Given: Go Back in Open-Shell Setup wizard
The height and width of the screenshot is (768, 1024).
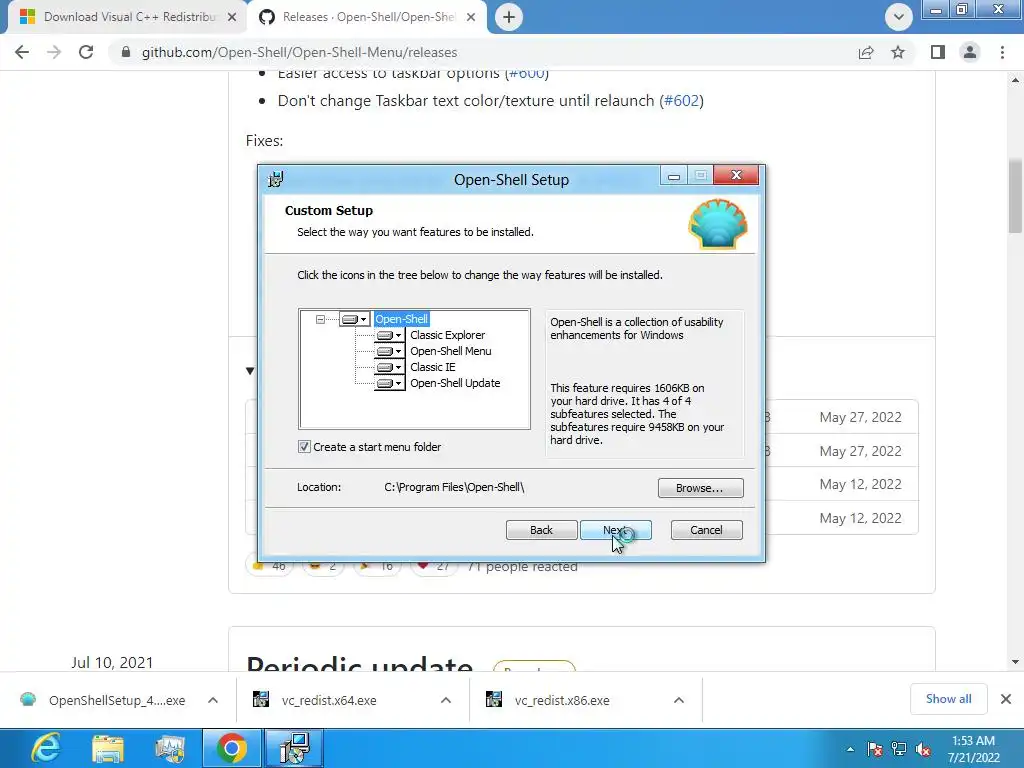Looking at the screenshot, I should (541, 530).
